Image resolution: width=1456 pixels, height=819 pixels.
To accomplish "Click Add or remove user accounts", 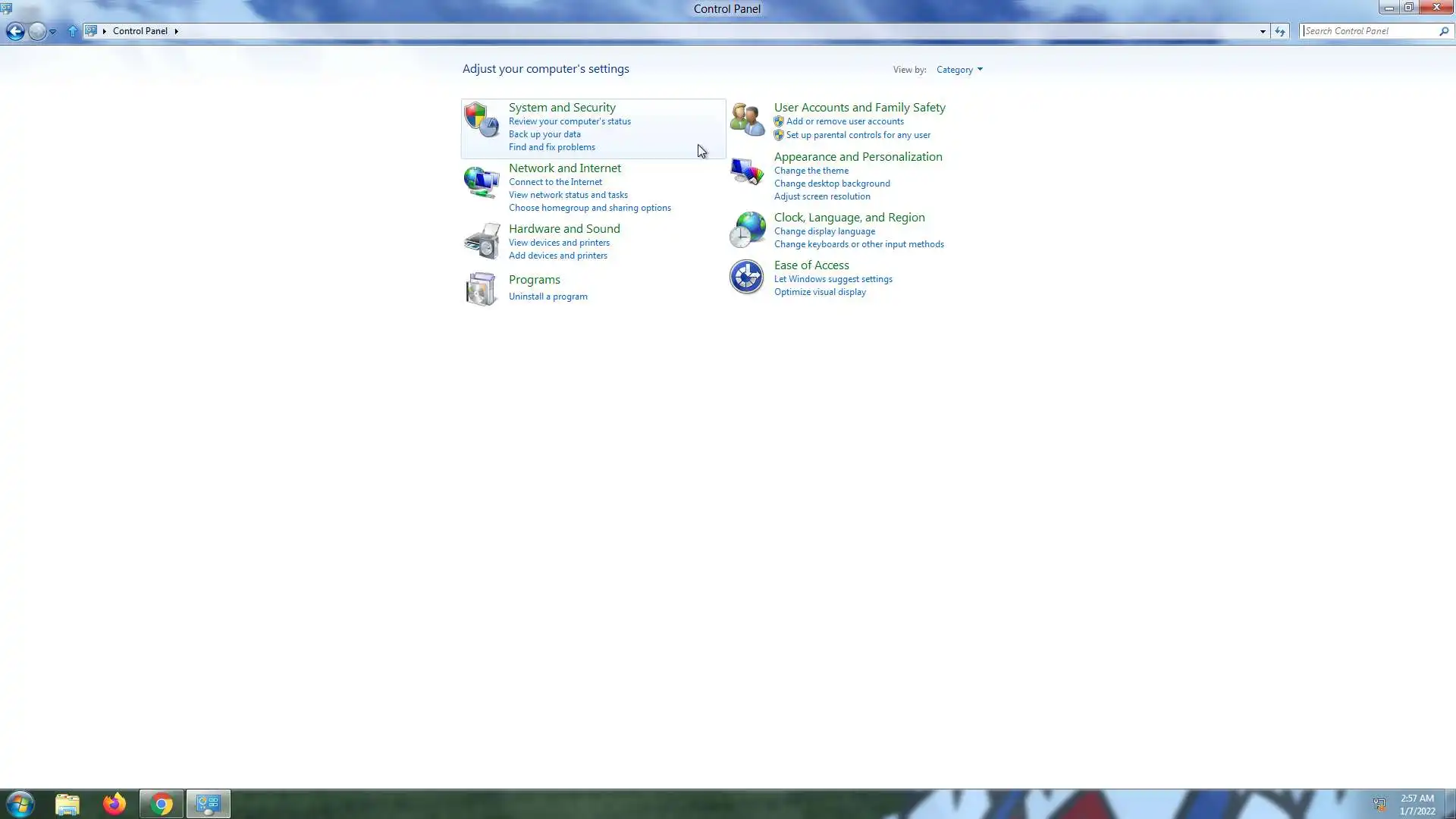I will pos(845,121).
